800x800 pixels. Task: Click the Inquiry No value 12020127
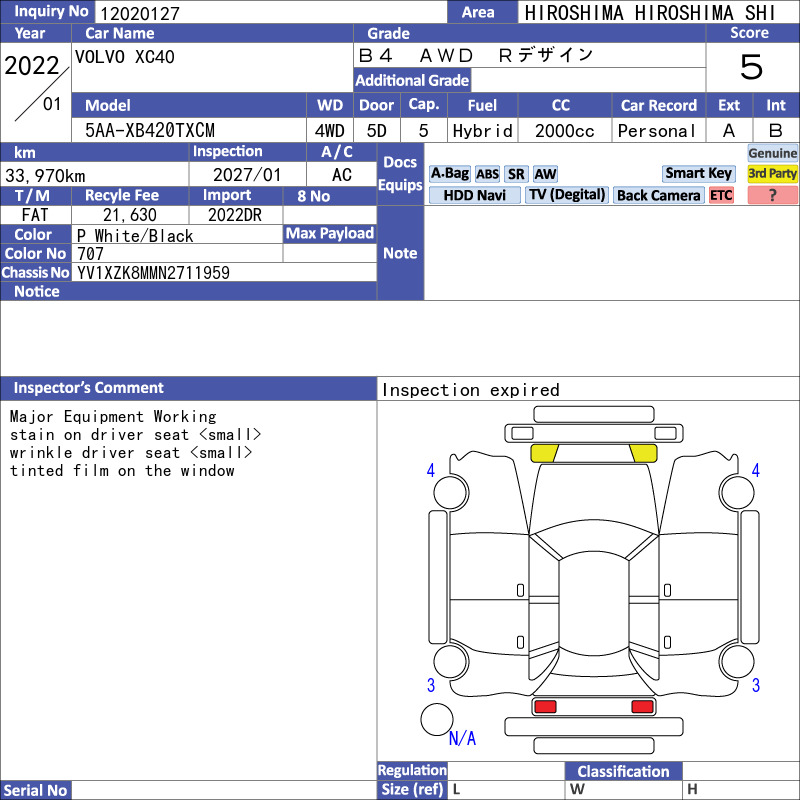pyautogui.click(x=140, y=13)
